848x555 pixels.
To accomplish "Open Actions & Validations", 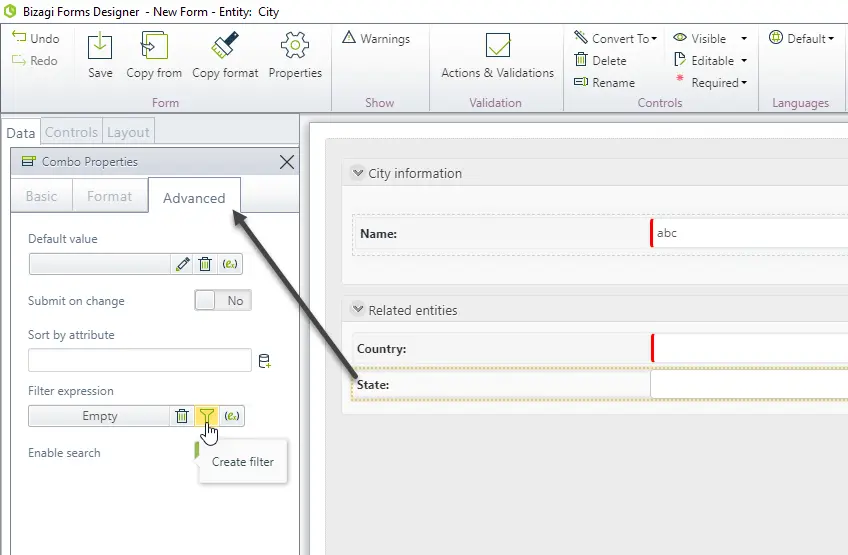I will [498, 55].
